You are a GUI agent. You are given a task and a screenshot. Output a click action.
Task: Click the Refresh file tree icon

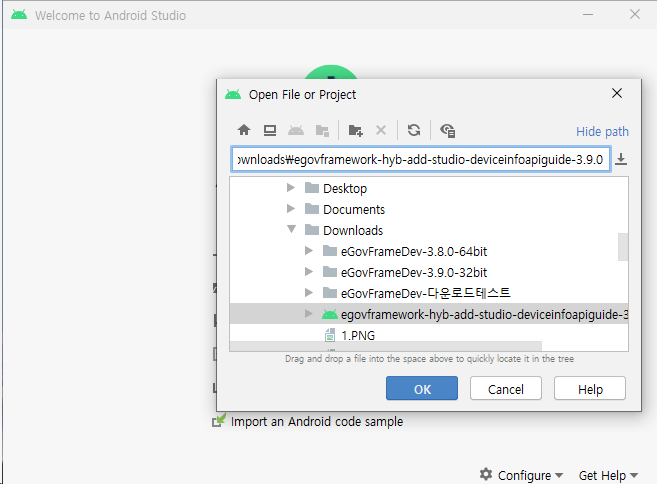(x=413, y=130)
